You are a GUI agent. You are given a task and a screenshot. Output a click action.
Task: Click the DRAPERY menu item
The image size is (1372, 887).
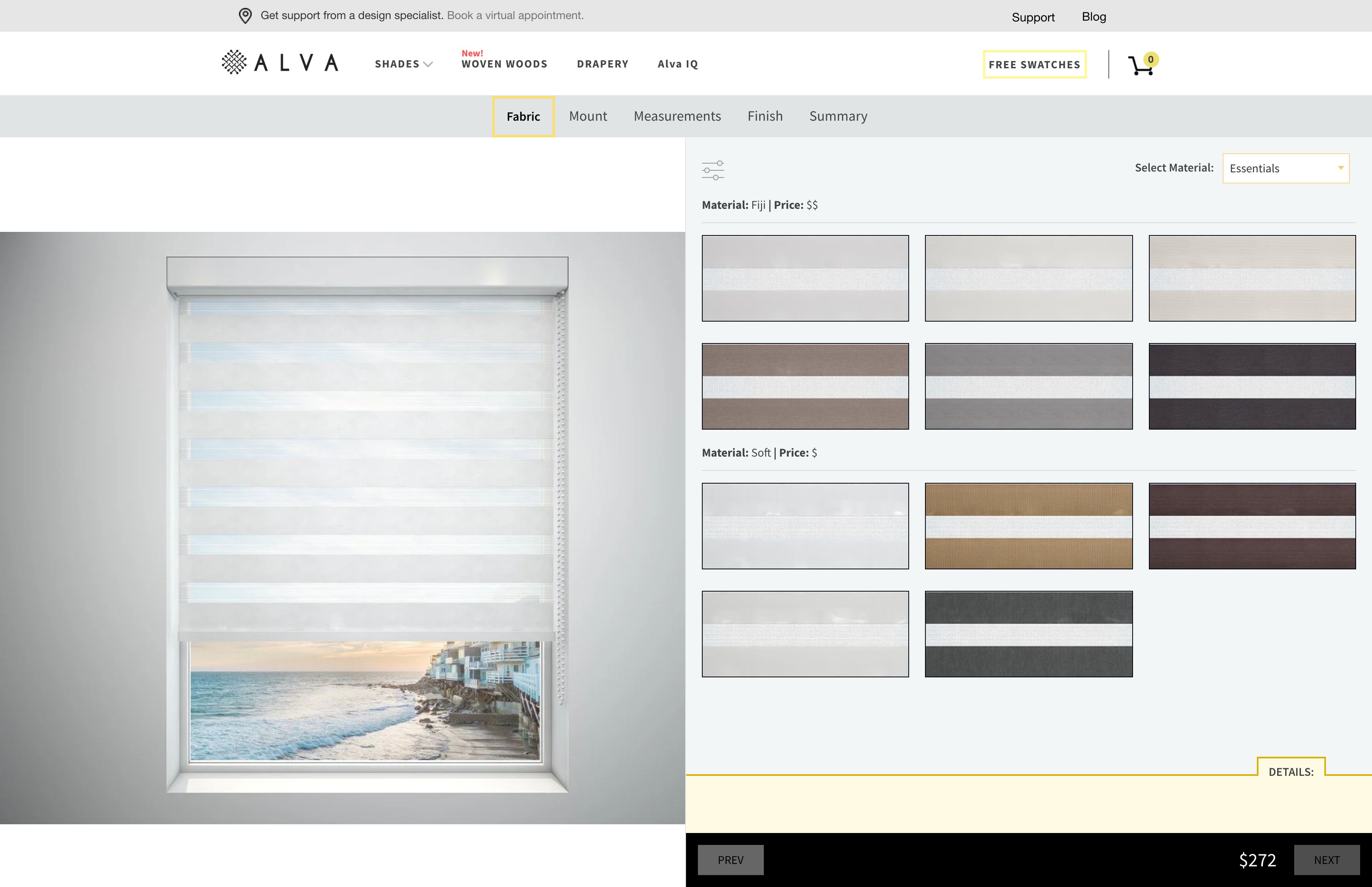tap(602, 64)
